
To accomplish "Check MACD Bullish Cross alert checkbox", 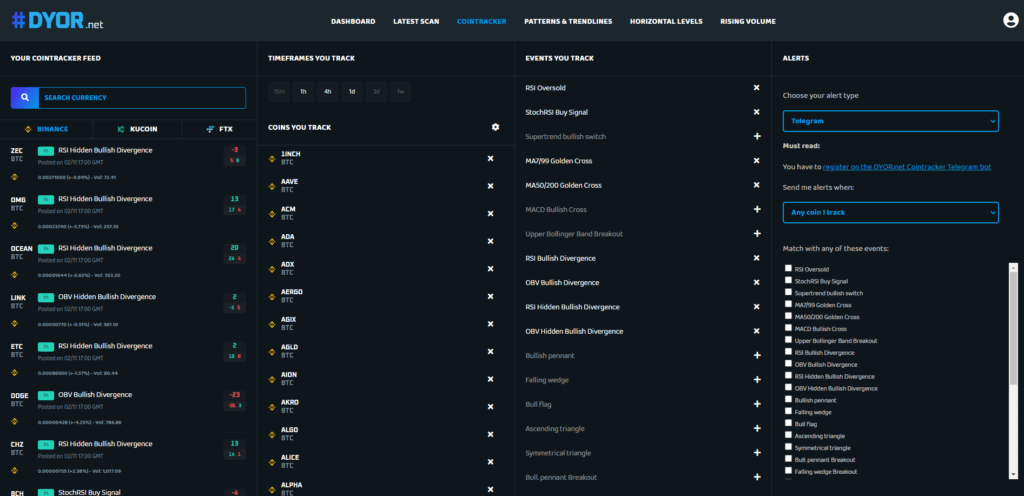I will point(788,328).
